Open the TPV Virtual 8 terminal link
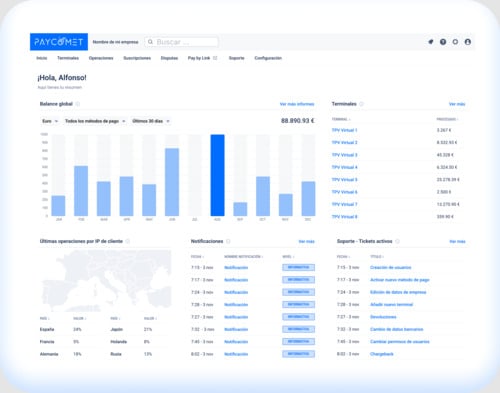 click(344, 217)
